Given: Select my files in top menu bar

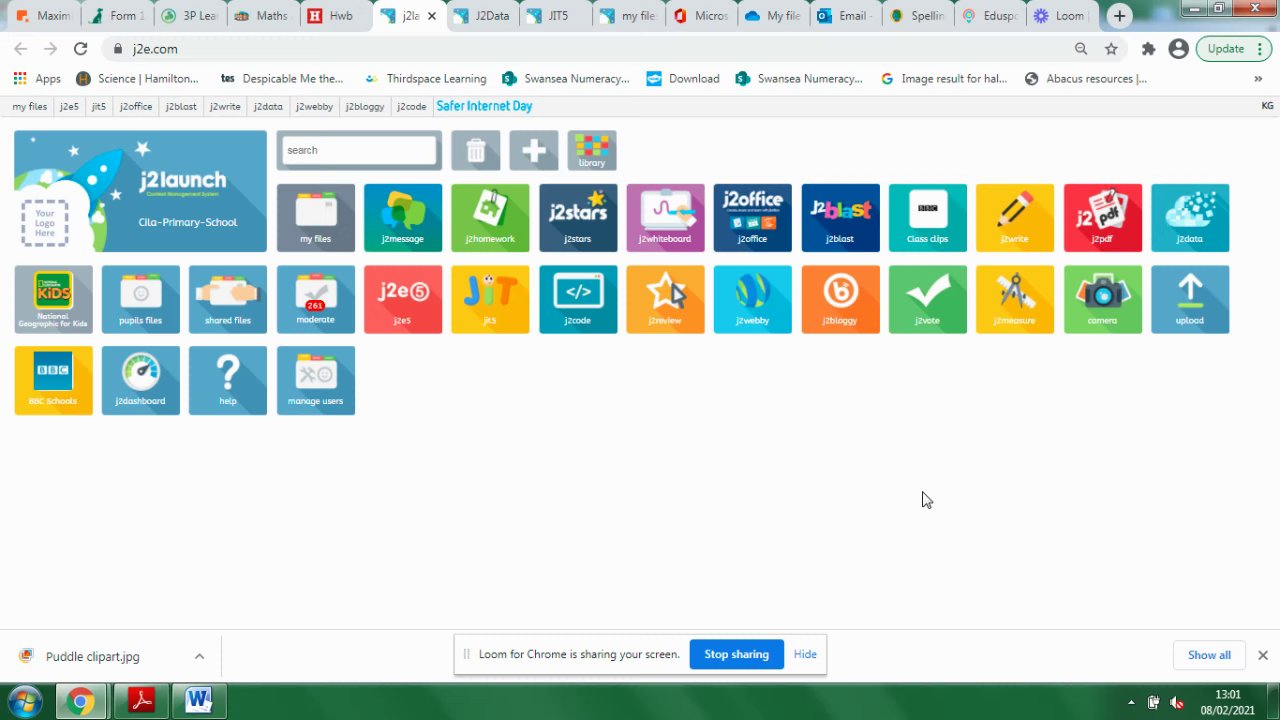Looking at the screenshot, I should tap(29, 106).
